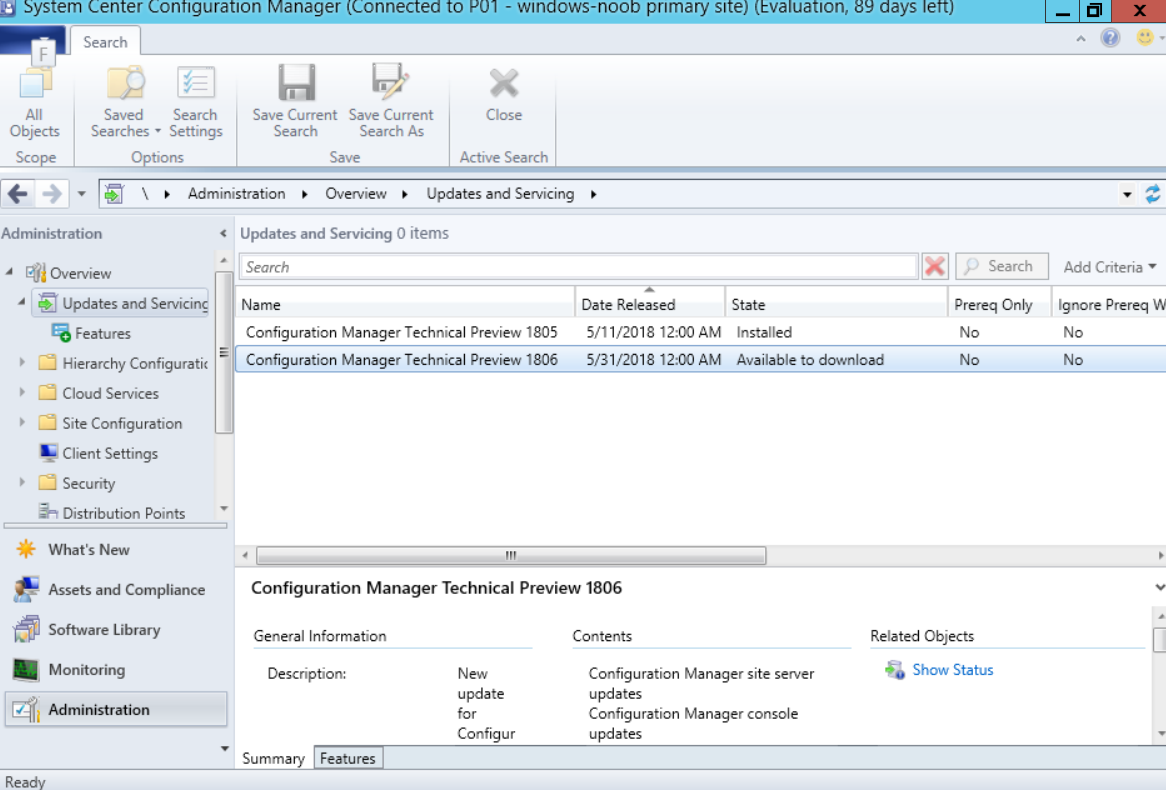Expand arrow after Updates and Servicing breadcrumb

tap(593, 194)
